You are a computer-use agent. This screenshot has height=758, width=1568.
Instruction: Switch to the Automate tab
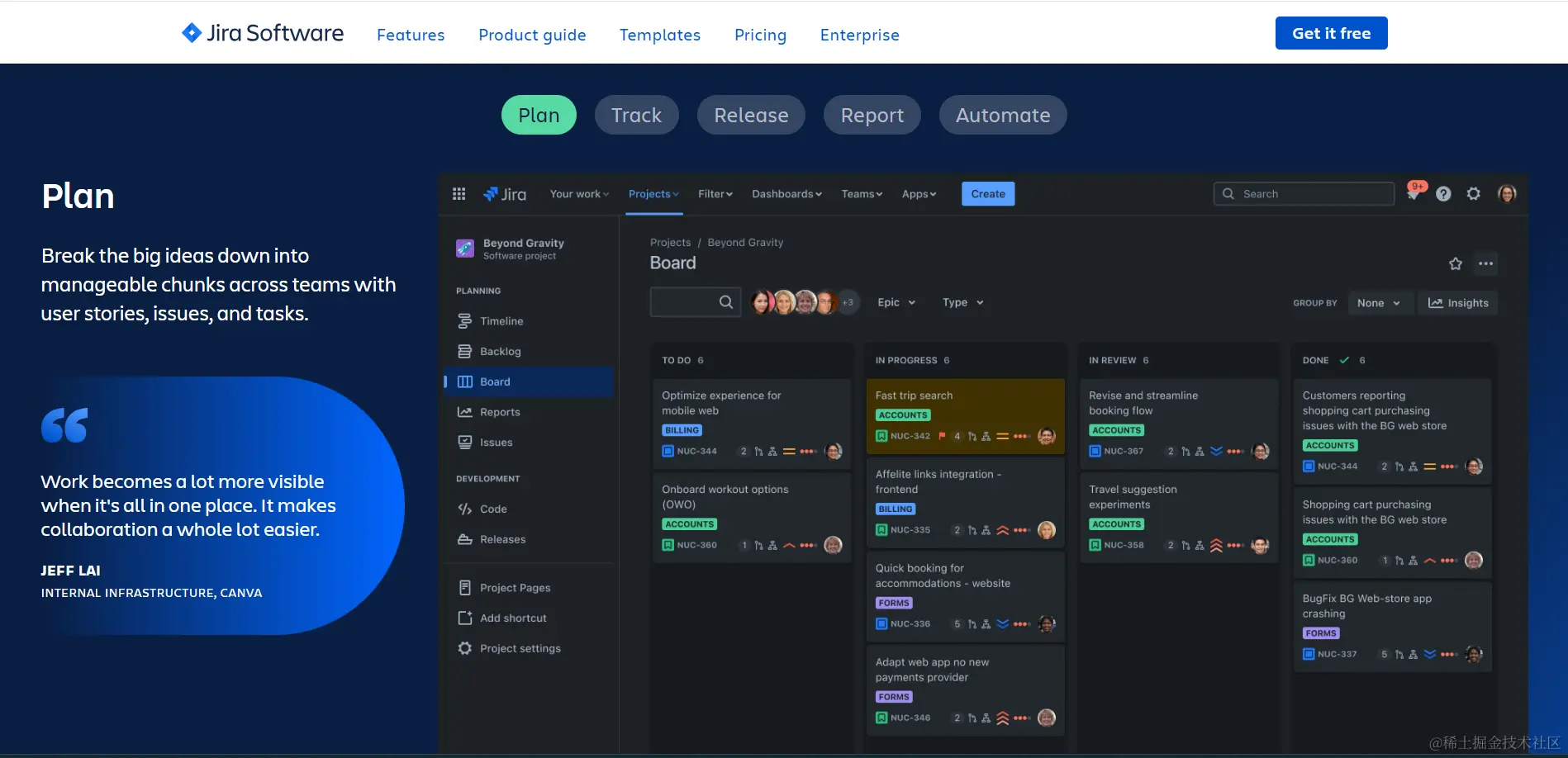click(1003, 115)
